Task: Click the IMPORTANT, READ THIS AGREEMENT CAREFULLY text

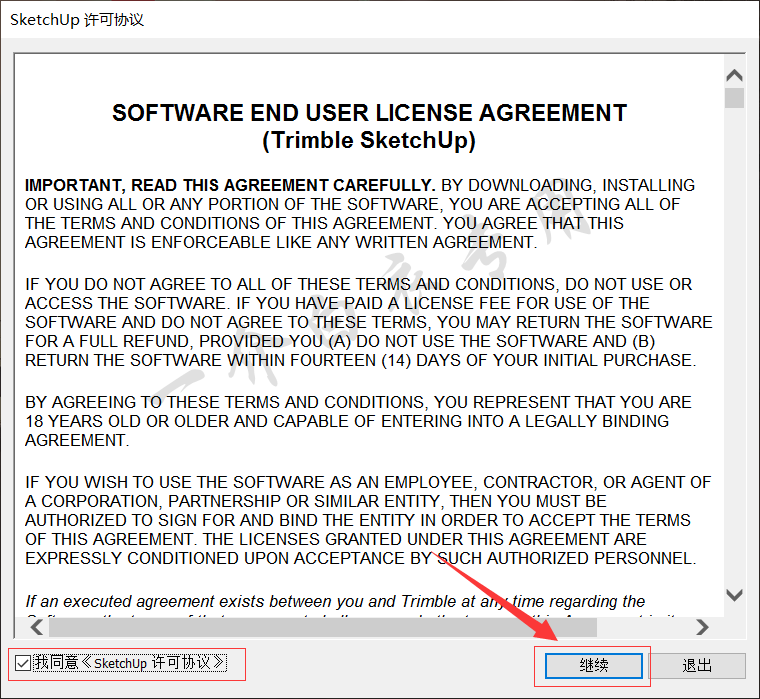Action: click(230, 185)
